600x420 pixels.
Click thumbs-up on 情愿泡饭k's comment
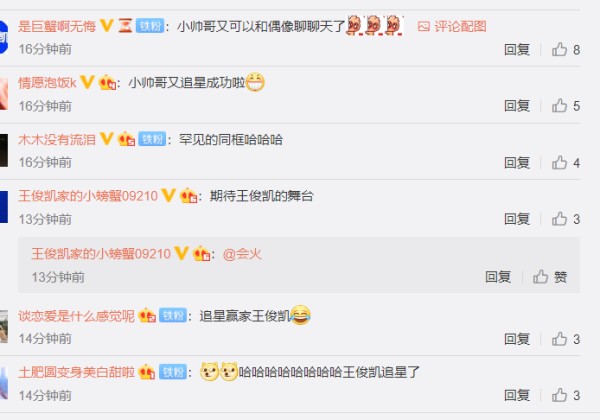pos(566,106)
